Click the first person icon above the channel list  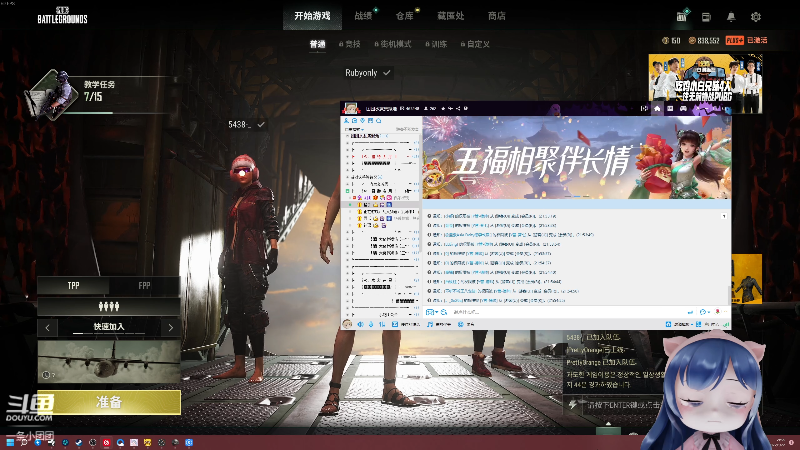[x=346, y=121]
